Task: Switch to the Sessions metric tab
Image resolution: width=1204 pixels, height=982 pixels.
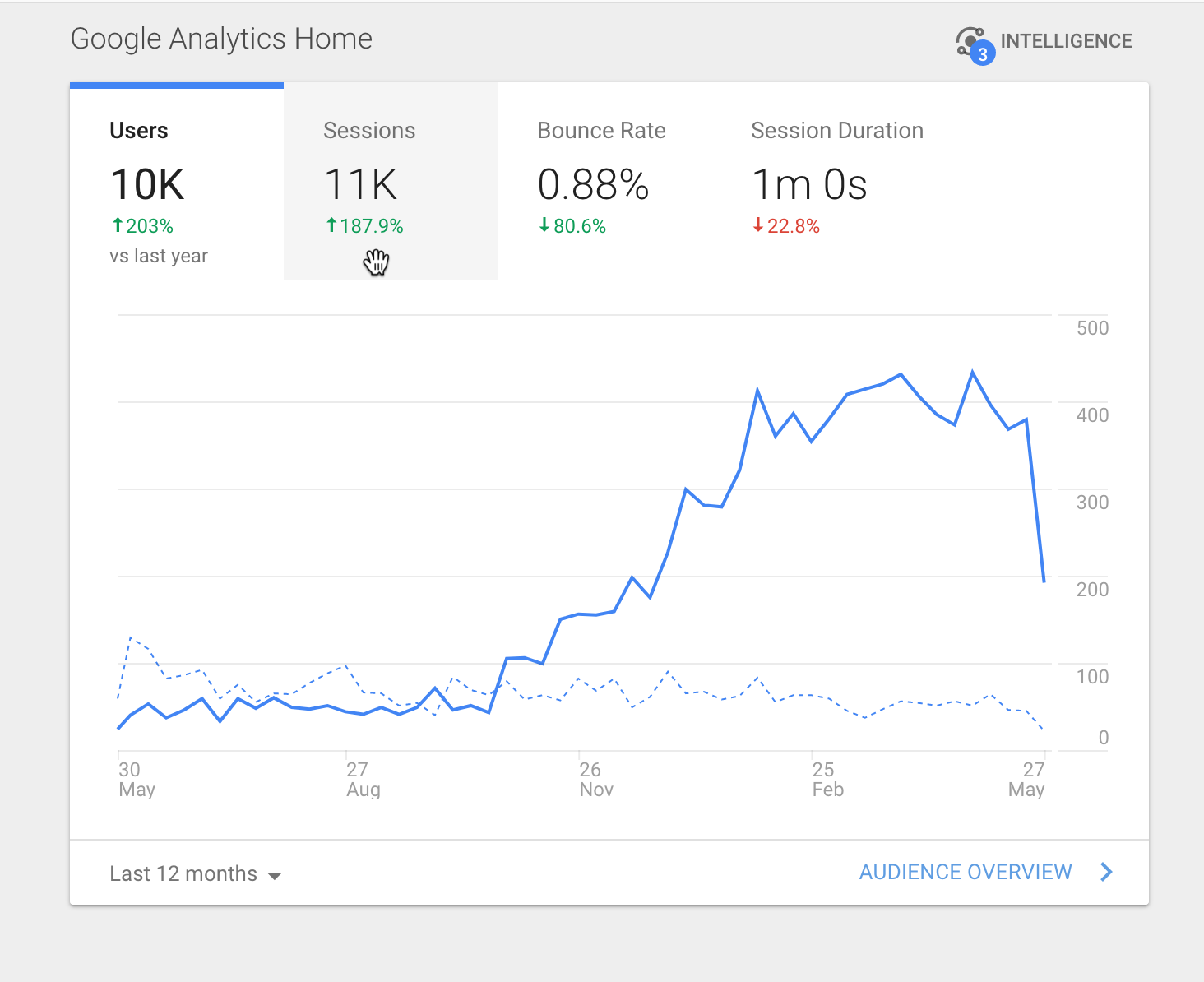Action: pos(391,181)
